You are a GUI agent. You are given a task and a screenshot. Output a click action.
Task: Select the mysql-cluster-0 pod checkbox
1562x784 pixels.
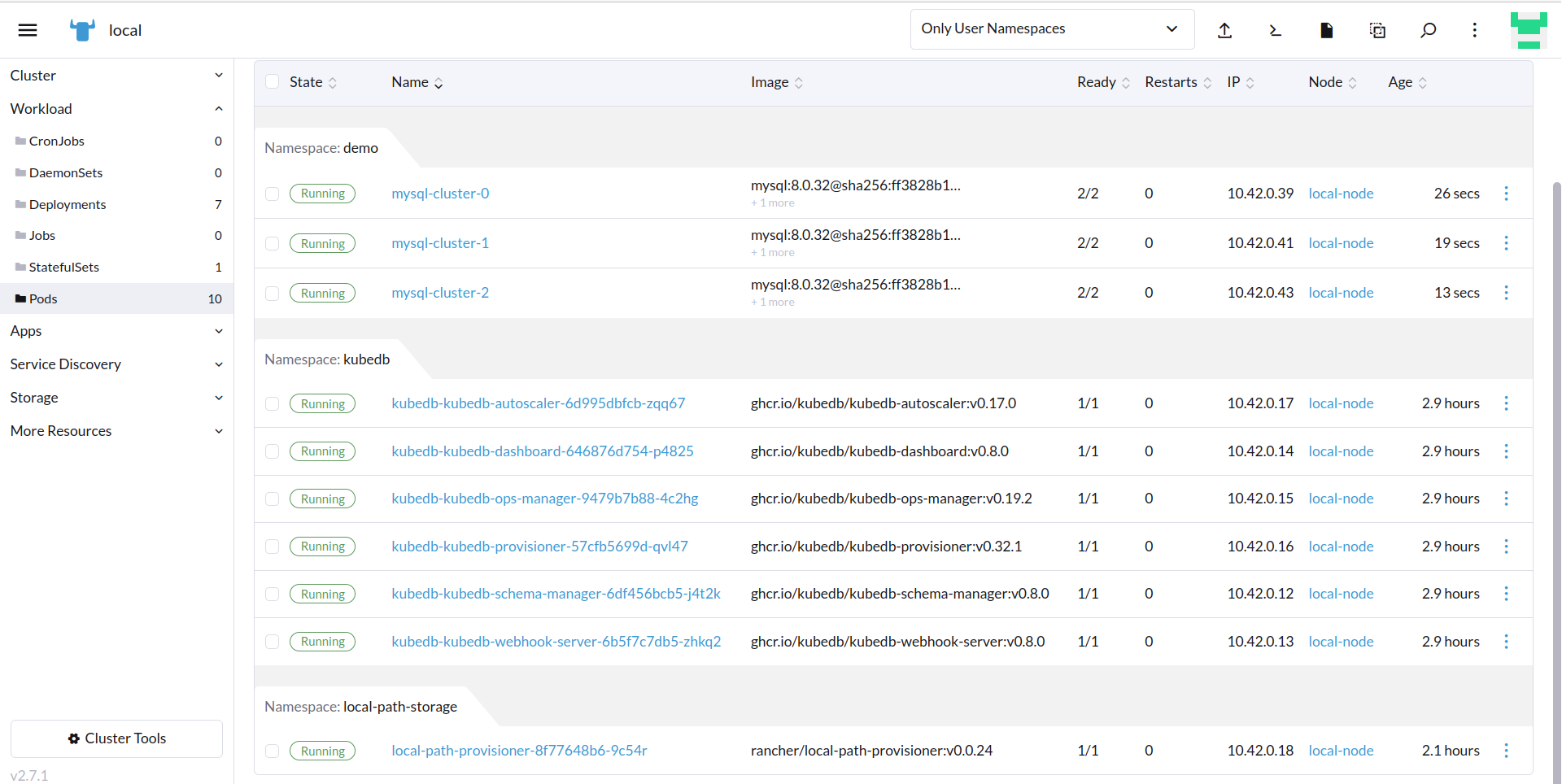pyautogui.click(x=272, y=194)
